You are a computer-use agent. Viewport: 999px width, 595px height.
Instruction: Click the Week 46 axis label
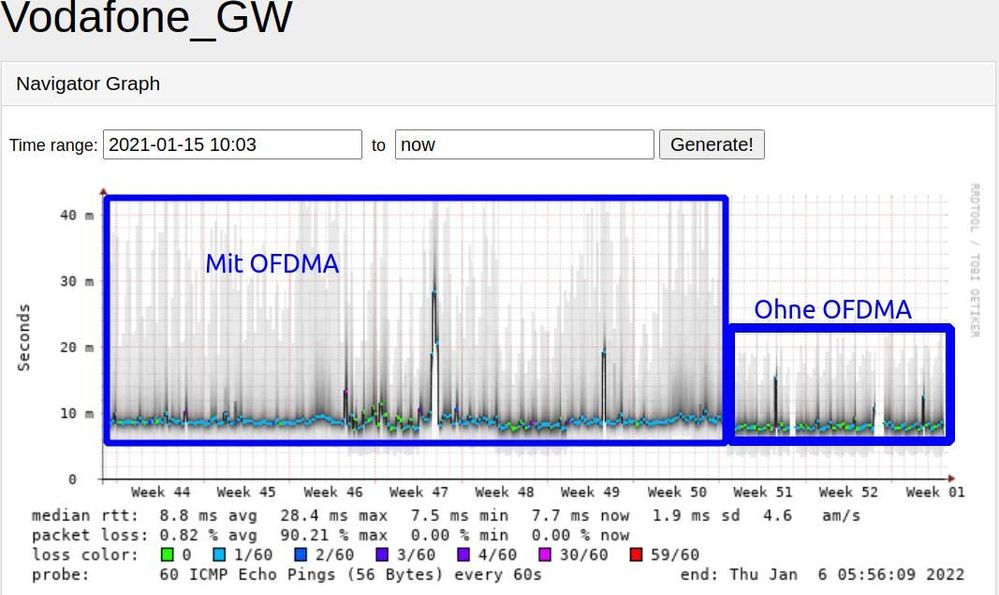point(333,492)
